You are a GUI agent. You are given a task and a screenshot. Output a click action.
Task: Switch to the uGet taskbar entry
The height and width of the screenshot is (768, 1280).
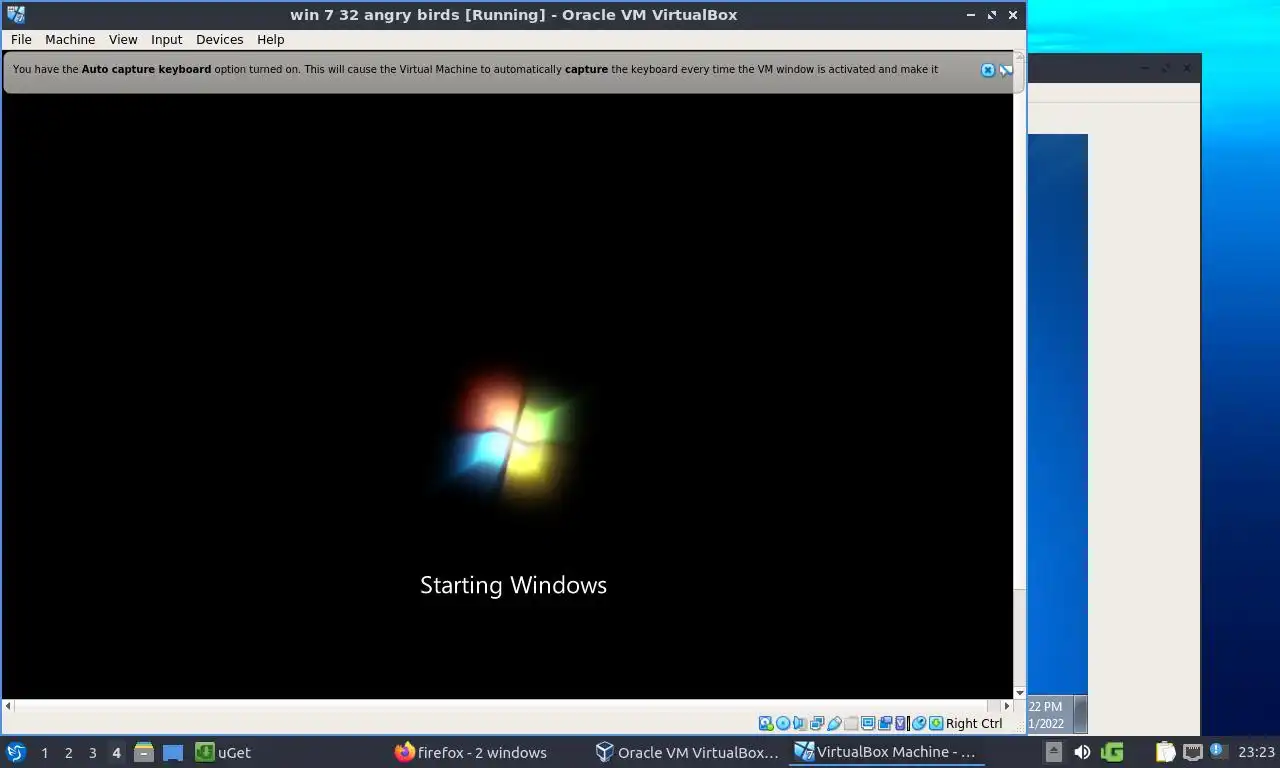coord(223,752)
